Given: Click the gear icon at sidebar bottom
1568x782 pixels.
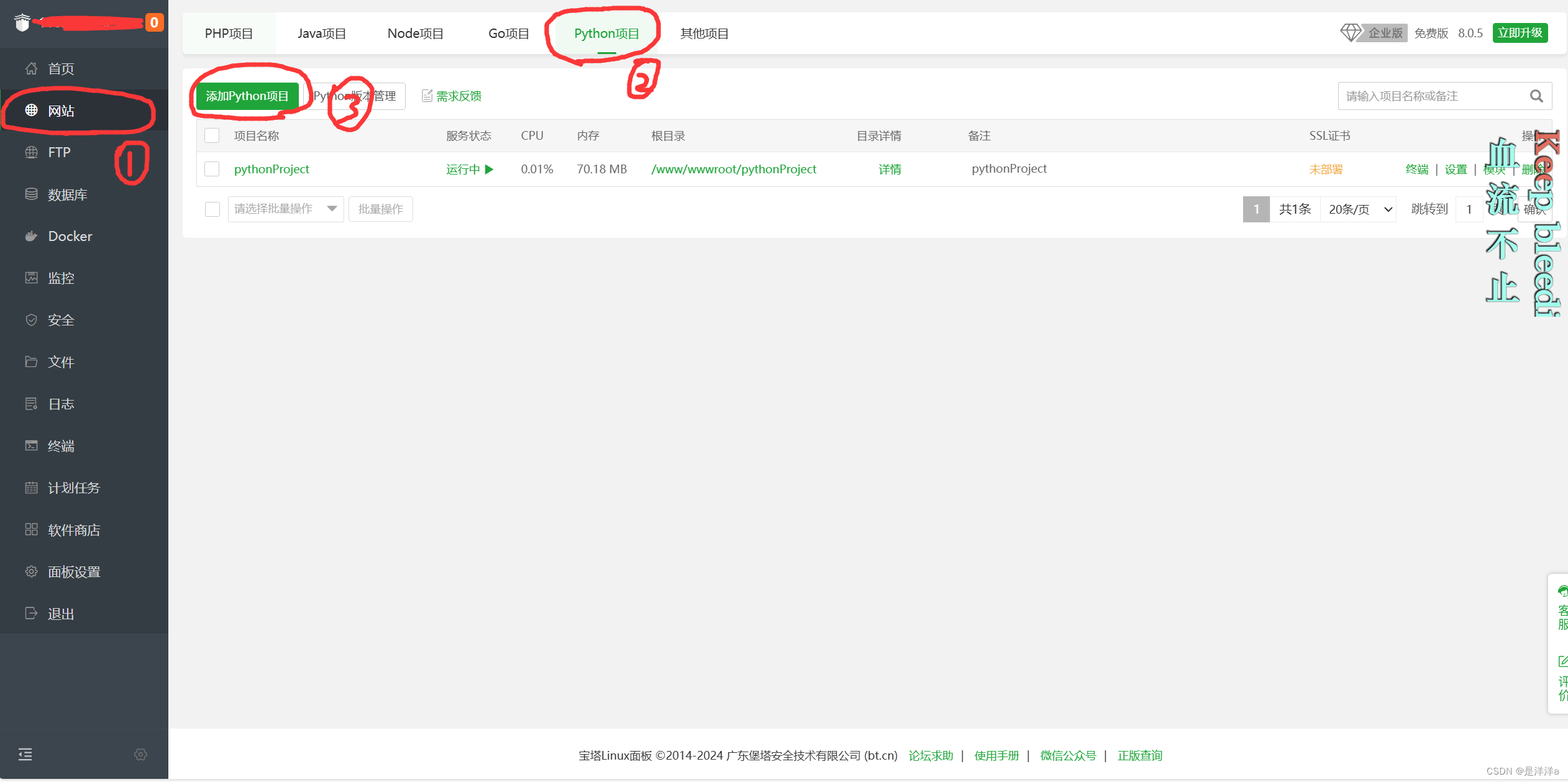Looking at the screenshot, I should (141, 755).
